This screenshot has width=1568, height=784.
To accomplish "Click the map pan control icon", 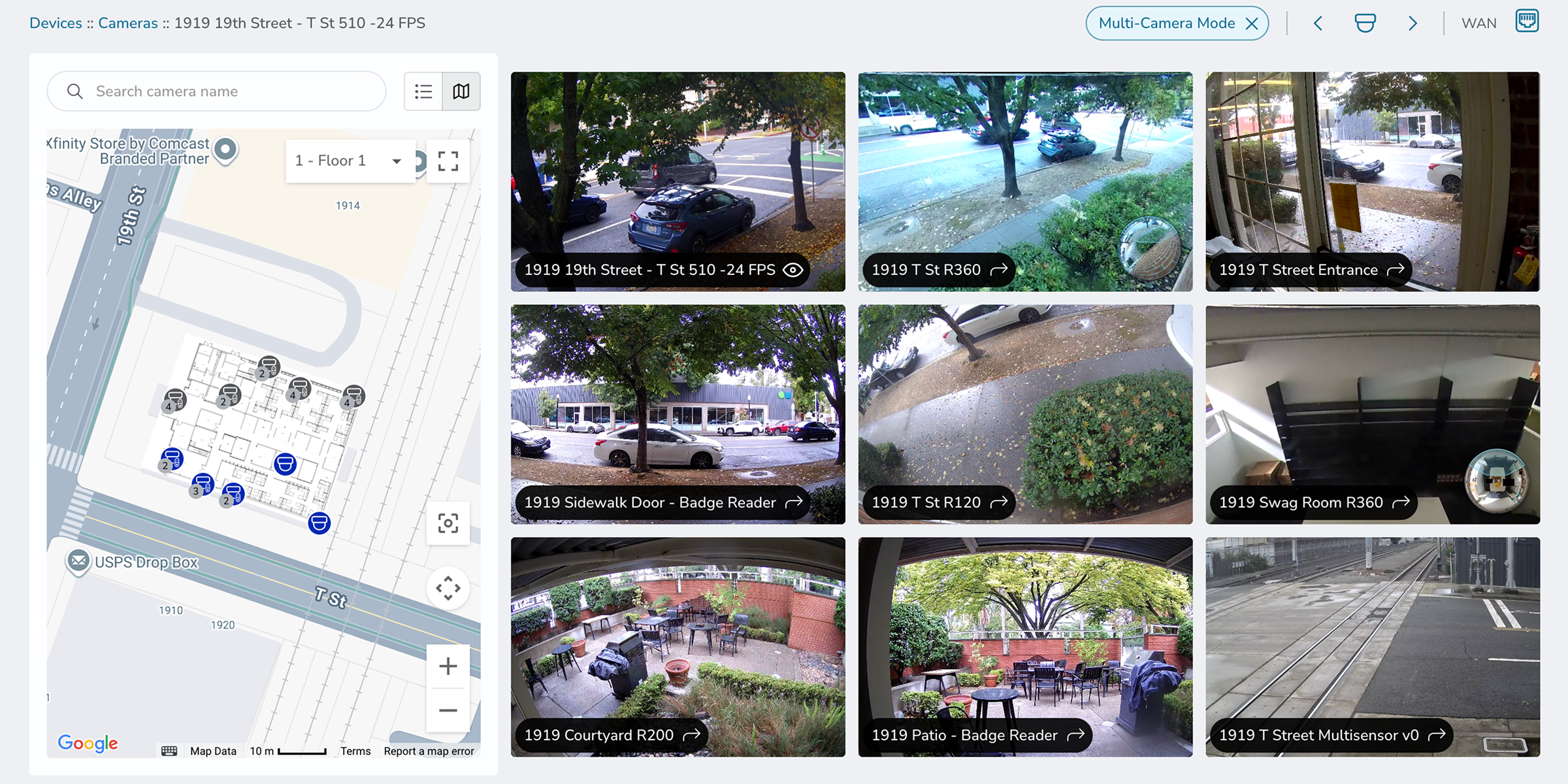I will coord(448,588).
